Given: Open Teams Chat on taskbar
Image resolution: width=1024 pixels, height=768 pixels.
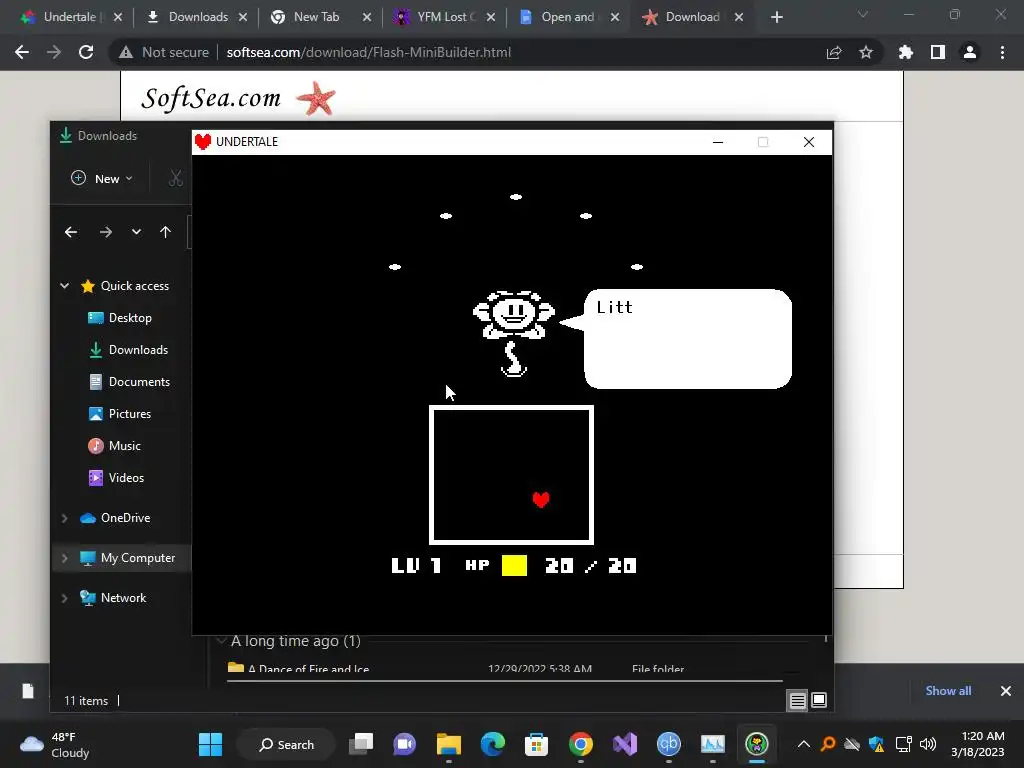Looking at the screenshot, I should click(404, 744).
